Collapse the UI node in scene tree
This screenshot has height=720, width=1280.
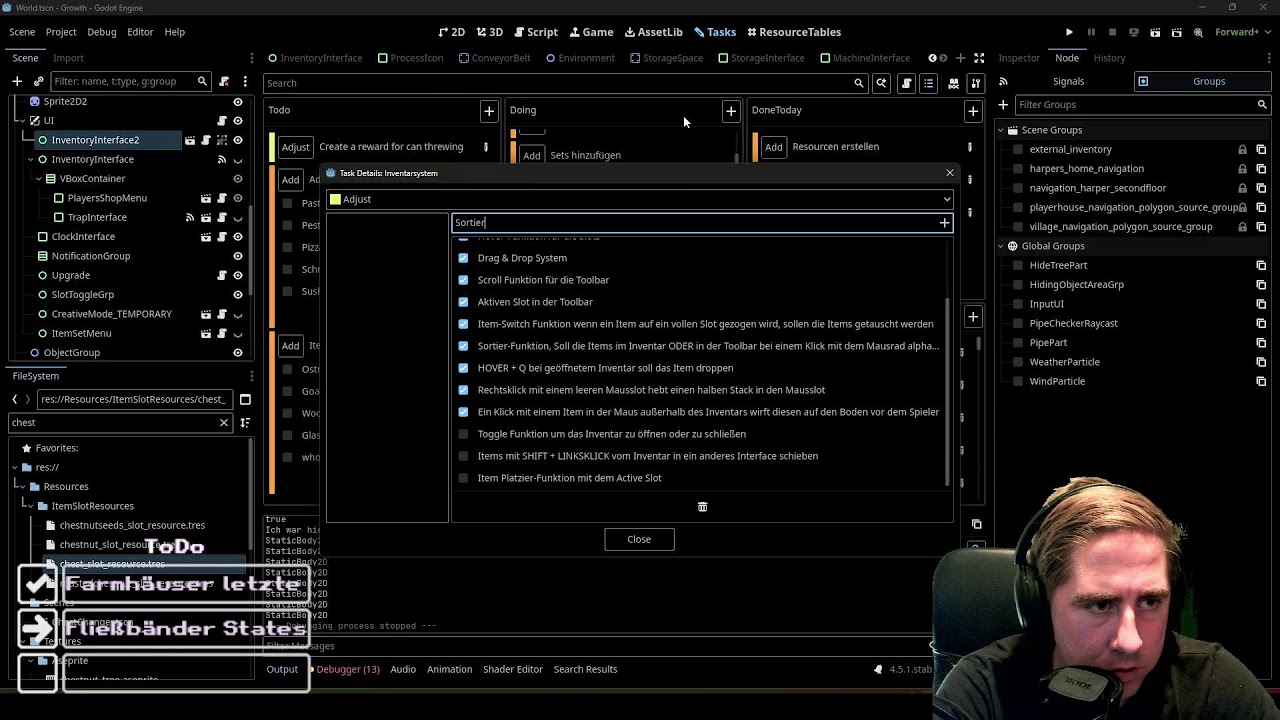click(22, 120)
